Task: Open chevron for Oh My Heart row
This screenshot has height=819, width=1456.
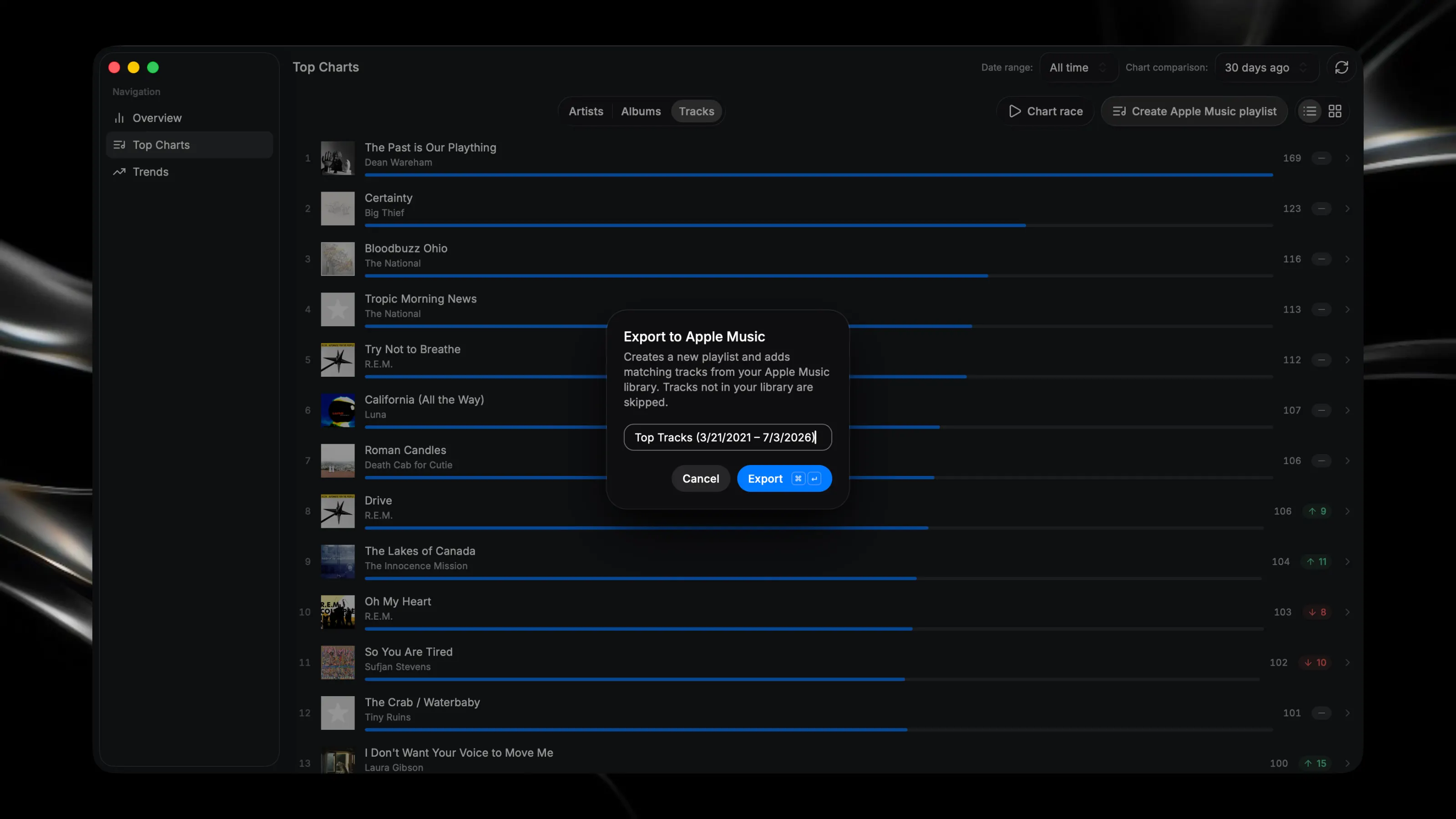Action: point(1347,612)
